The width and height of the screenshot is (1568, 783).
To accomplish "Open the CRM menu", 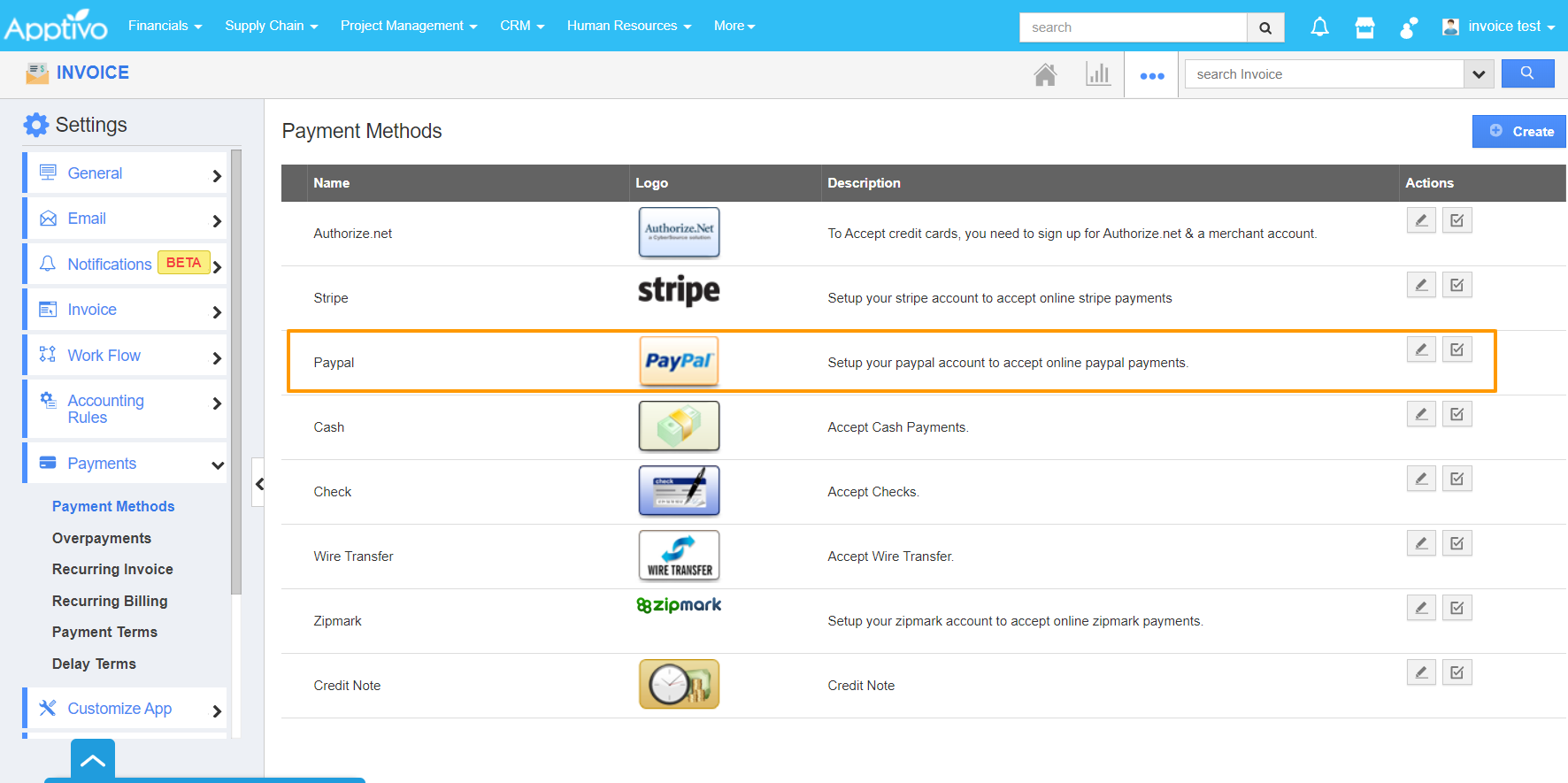I will pyautogui.click(x=522, y=26).
